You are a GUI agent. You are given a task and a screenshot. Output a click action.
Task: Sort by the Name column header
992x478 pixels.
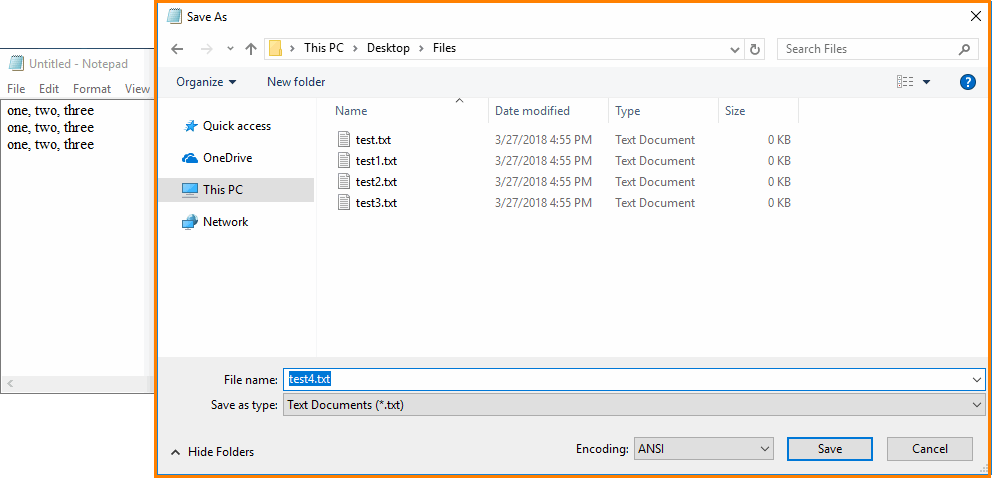(351, 111)
